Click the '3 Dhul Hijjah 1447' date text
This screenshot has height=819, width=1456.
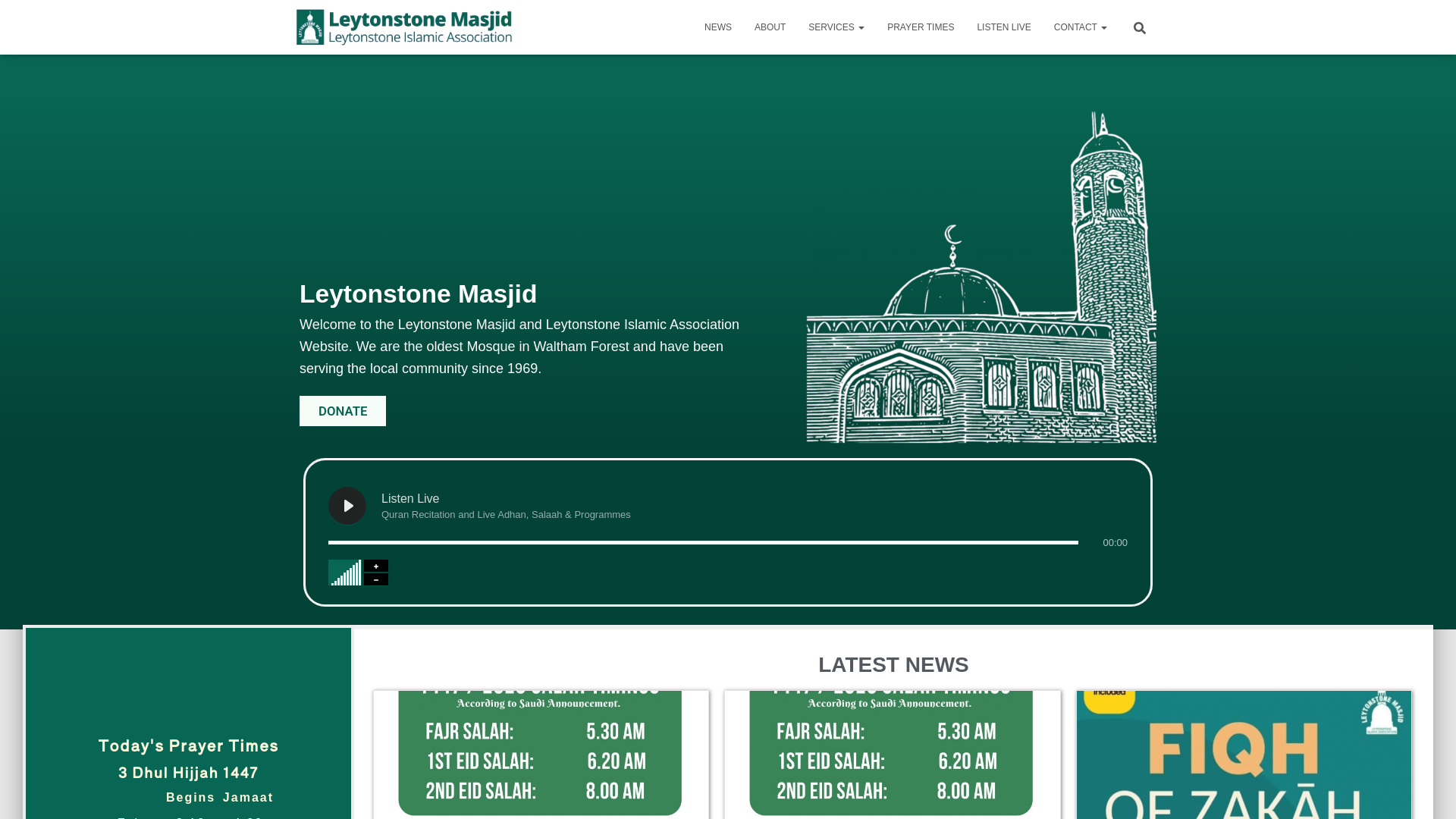pos(189,773)
